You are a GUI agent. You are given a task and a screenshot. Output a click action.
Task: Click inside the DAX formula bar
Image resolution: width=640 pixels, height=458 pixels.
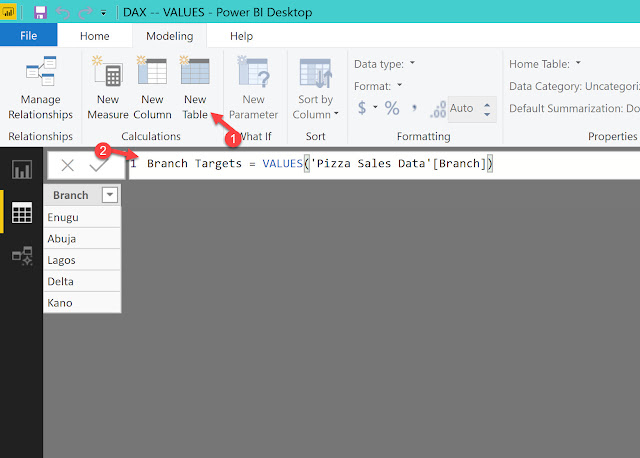(x=384, y=165)
